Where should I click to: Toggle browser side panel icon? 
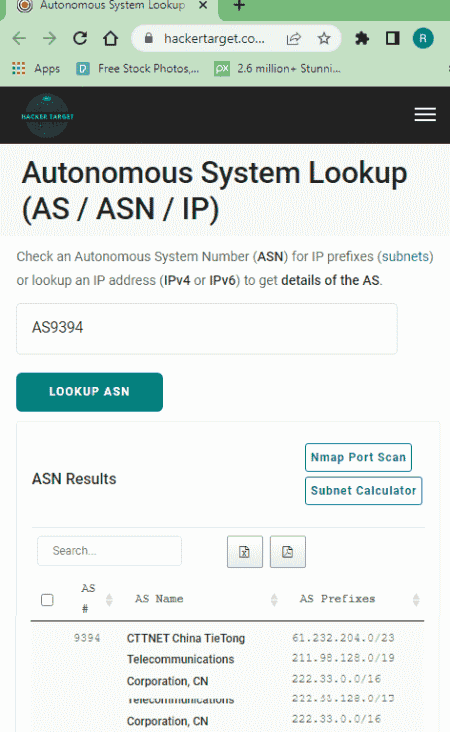click(393, 38)
